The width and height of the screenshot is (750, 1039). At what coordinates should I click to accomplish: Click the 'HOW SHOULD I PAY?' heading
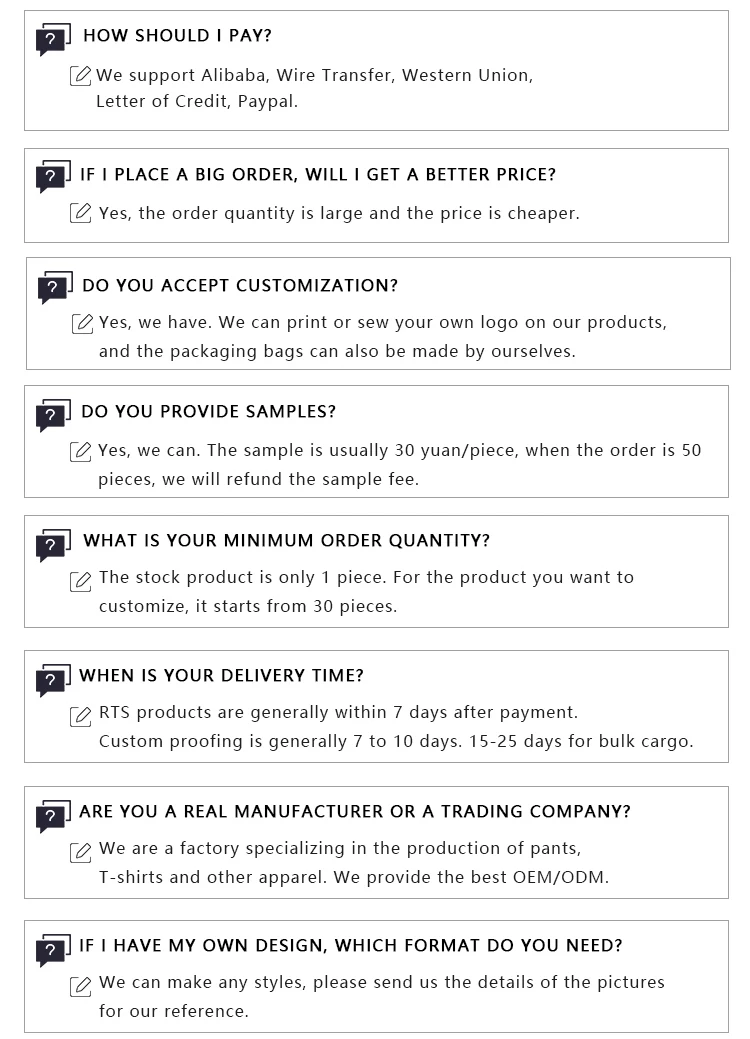pyautogui.click(x=177, y=36)
